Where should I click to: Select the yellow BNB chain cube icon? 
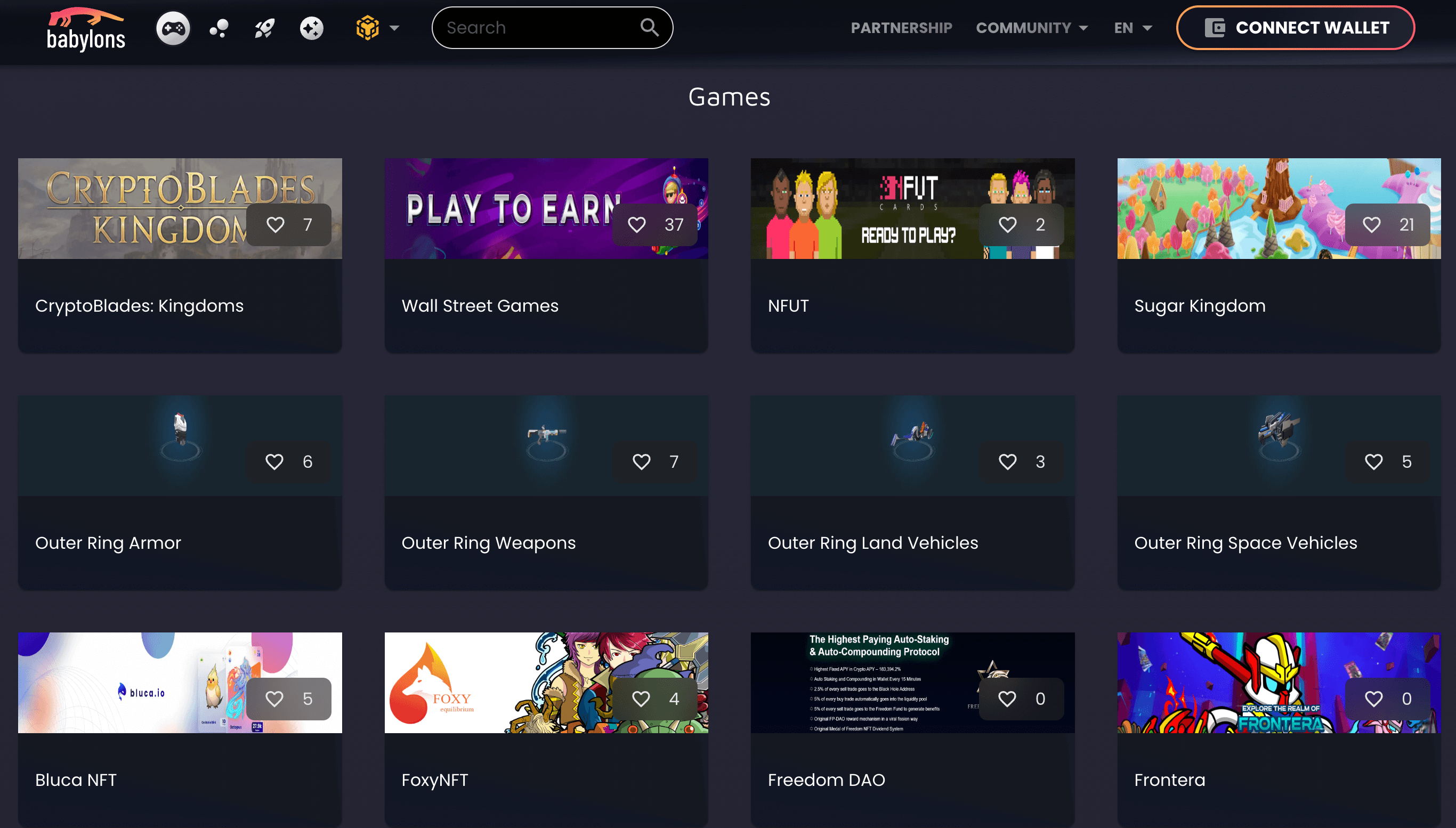pos(367,28)
